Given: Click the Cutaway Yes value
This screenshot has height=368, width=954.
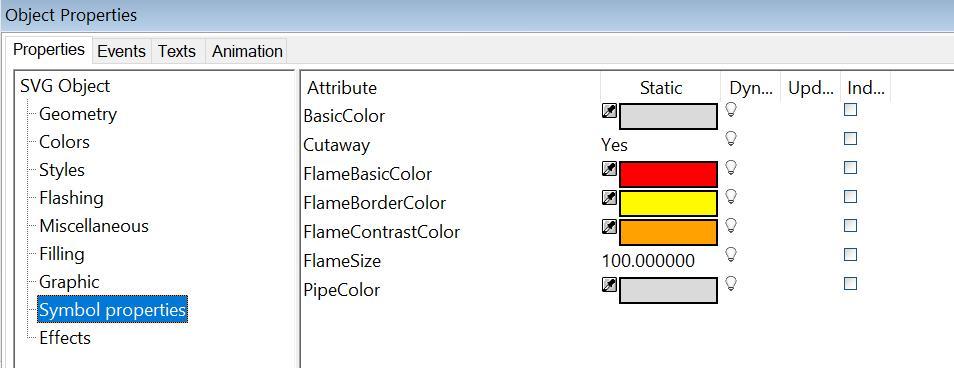Looking at the screenshot, I should coord(615,145).
